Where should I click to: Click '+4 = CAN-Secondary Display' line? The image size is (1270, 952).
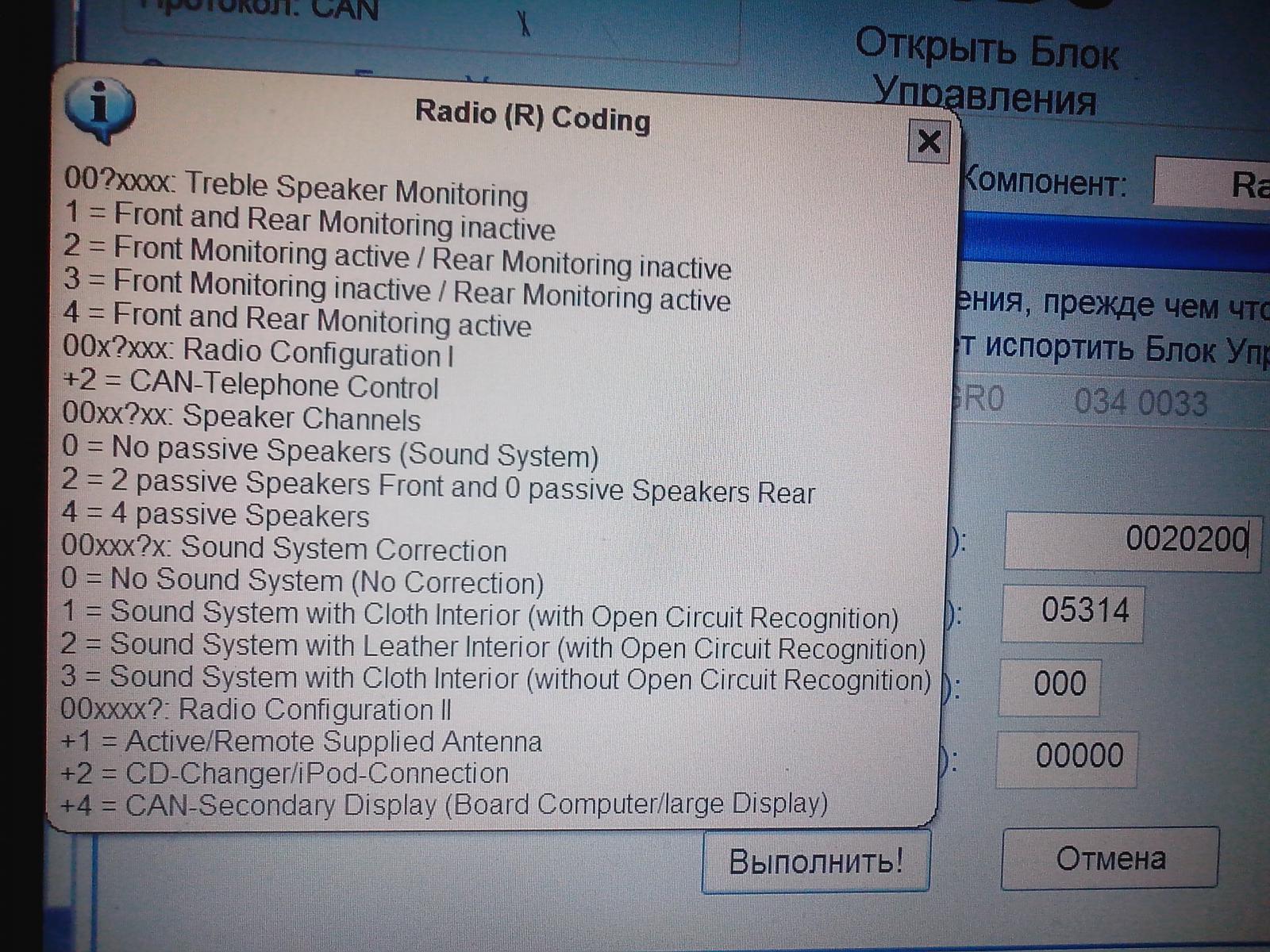(444, 804)
